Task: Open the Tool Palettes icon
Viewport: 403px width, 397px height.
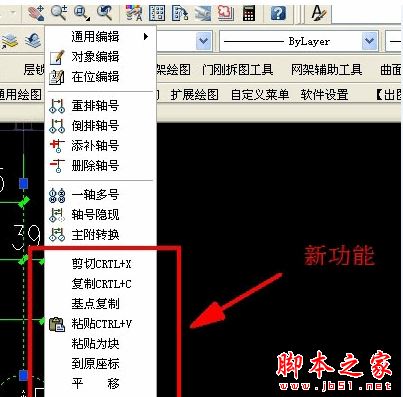Action: pyautogui.click(x=180, y=13)
